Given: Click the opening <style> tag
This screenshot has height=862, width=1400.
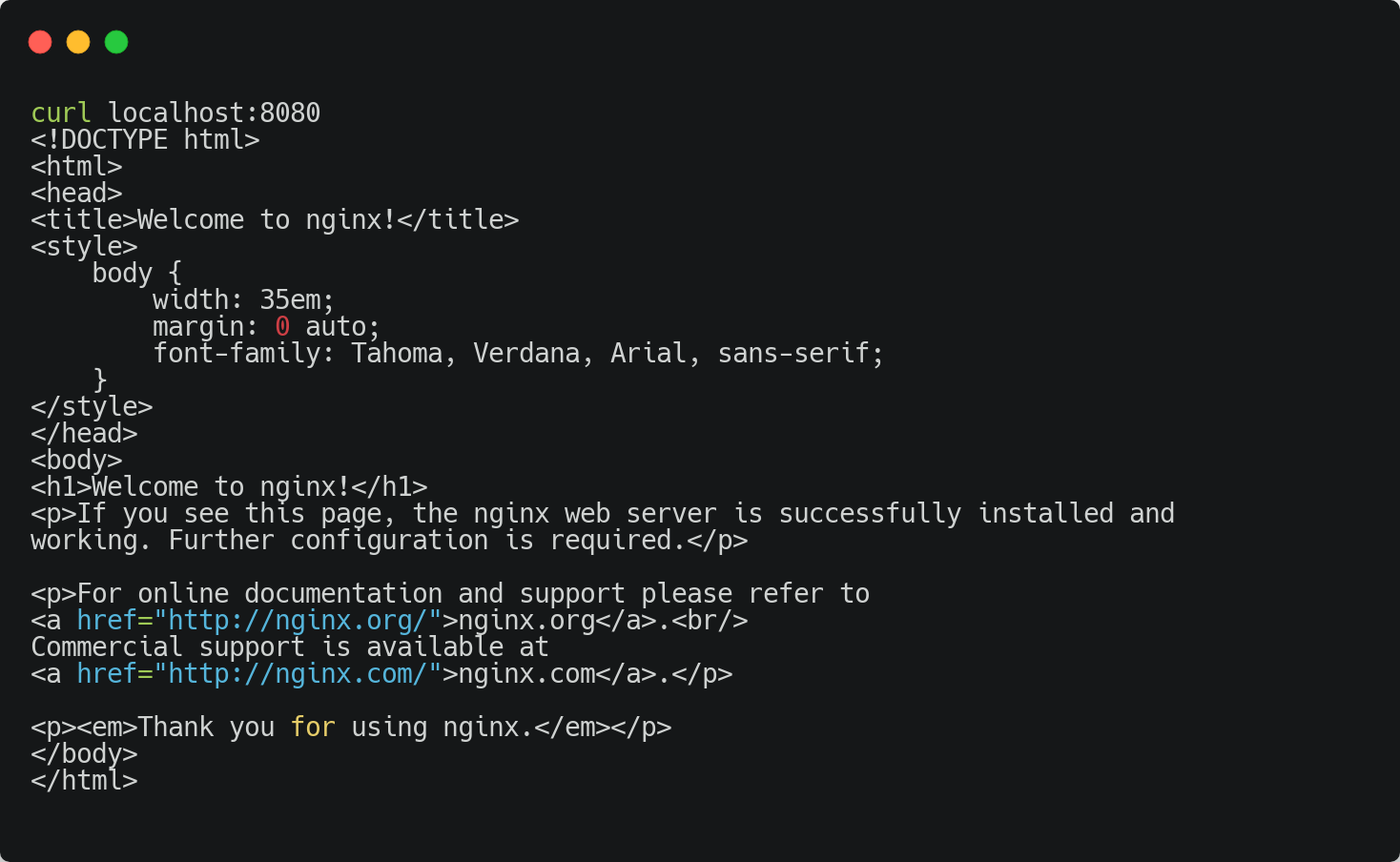Looking at the screenshot, I should coord(84,247).
